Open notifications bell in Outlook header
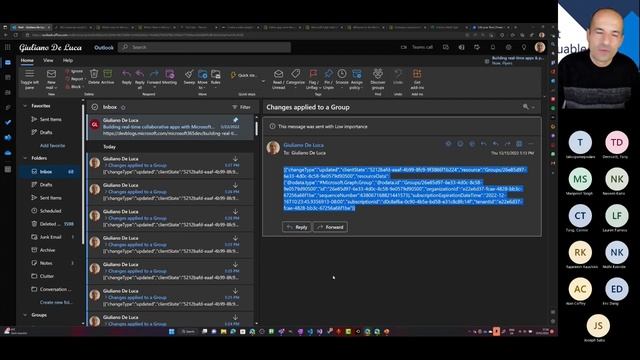Image resolution: width=640 pixels, height=360 pixels. tap(493, 47)
